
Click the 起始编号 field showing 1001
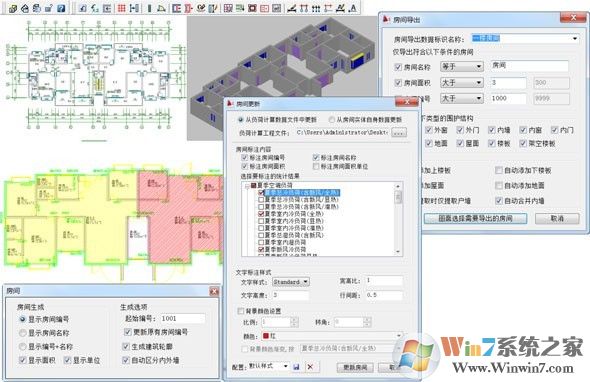point(182,318)
